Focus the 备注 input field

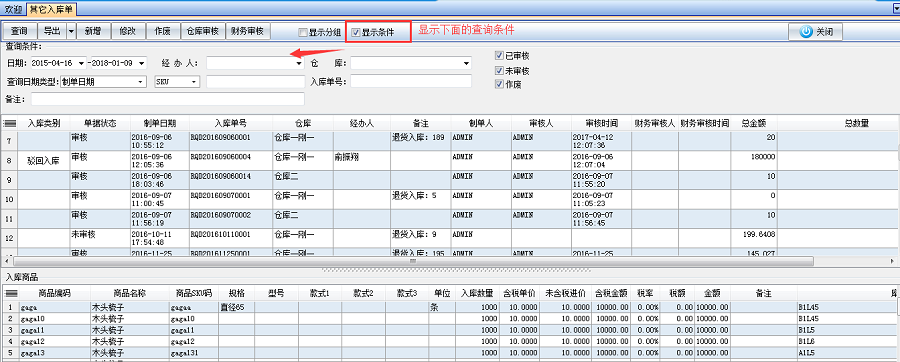pos(168,100)
